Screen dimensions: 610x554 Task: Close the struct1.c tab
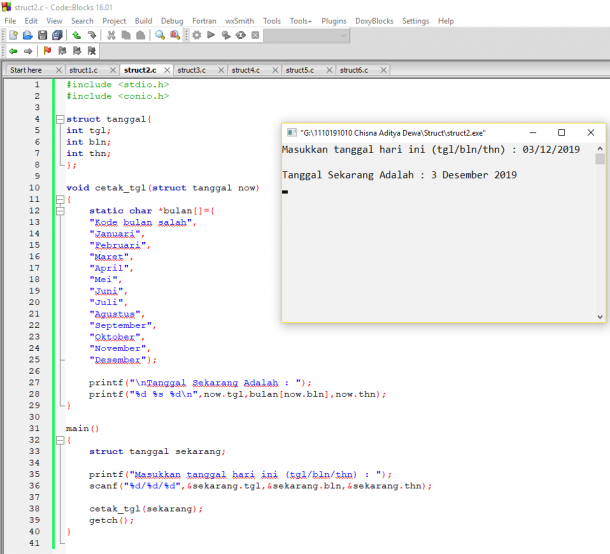point(113,70)
